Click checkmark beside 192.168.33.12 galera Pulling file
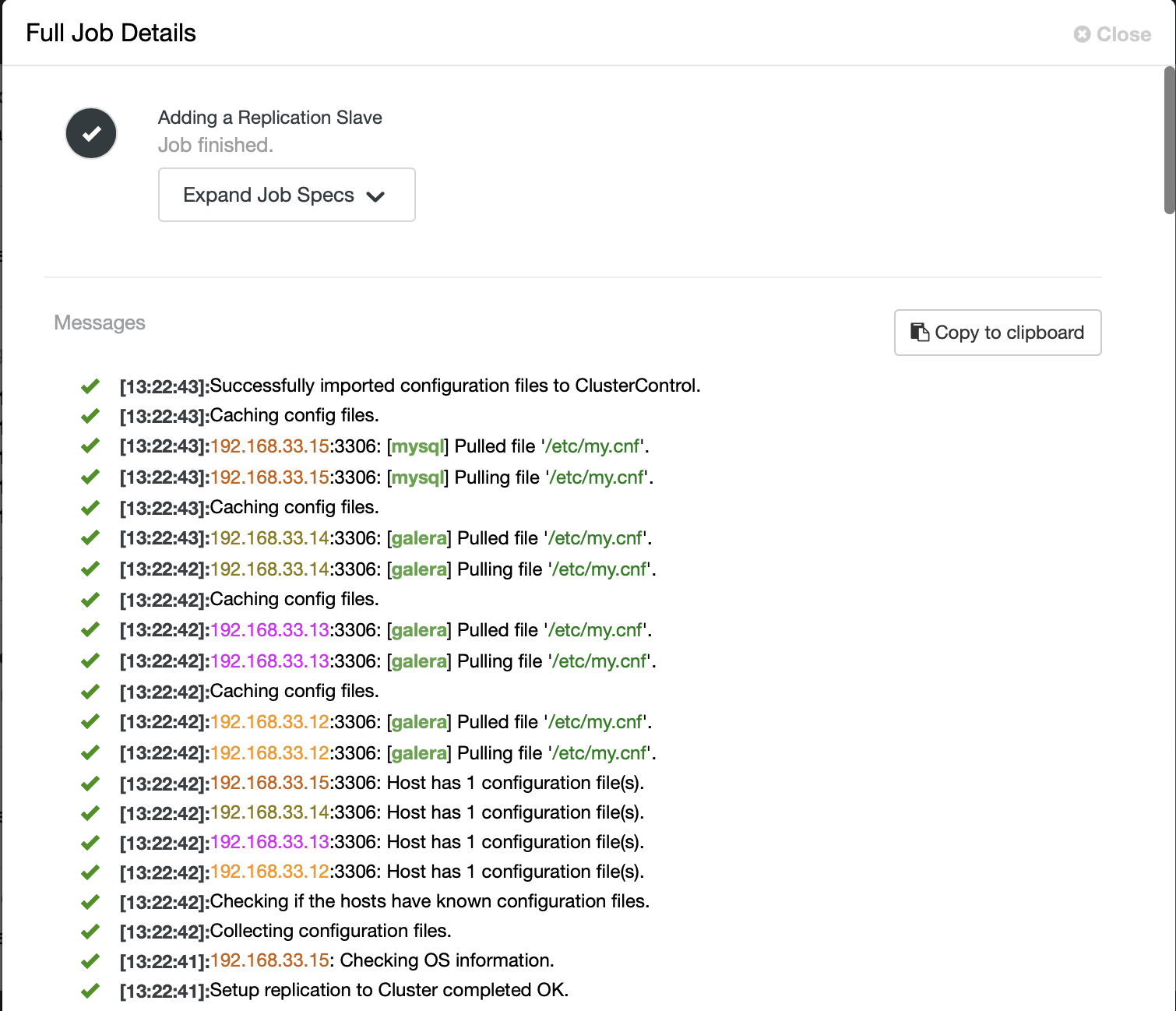This screenshot has height=1011, width=1176. pos(90,752)
